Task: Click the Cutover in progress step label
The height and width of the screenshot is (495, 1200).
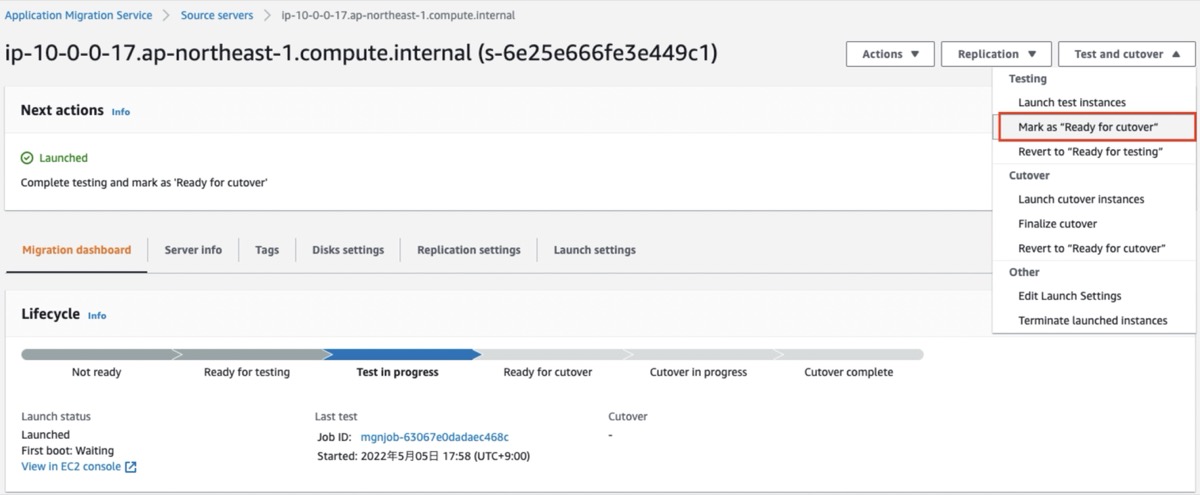Action: tap(698, 372)
